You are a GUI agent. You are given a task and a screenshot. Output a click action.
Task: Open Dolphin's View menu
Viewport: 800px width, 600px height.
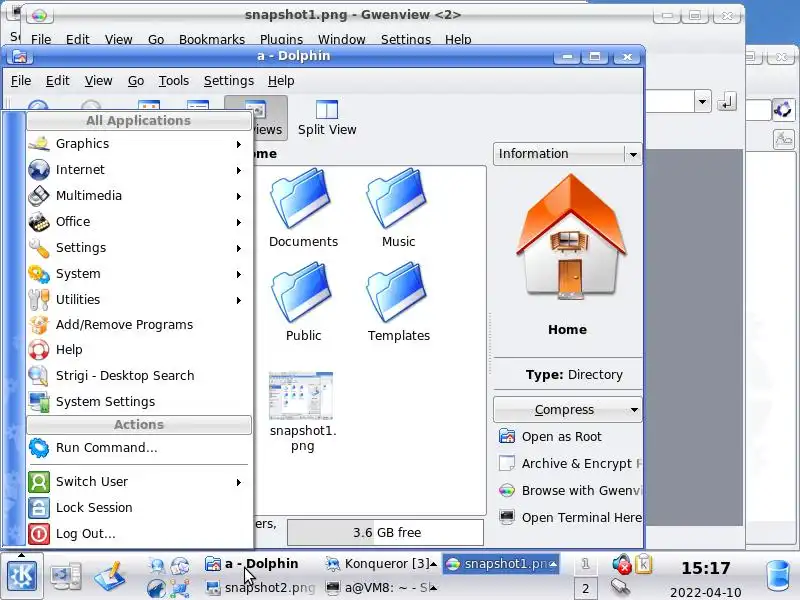[x=98, y=81]
